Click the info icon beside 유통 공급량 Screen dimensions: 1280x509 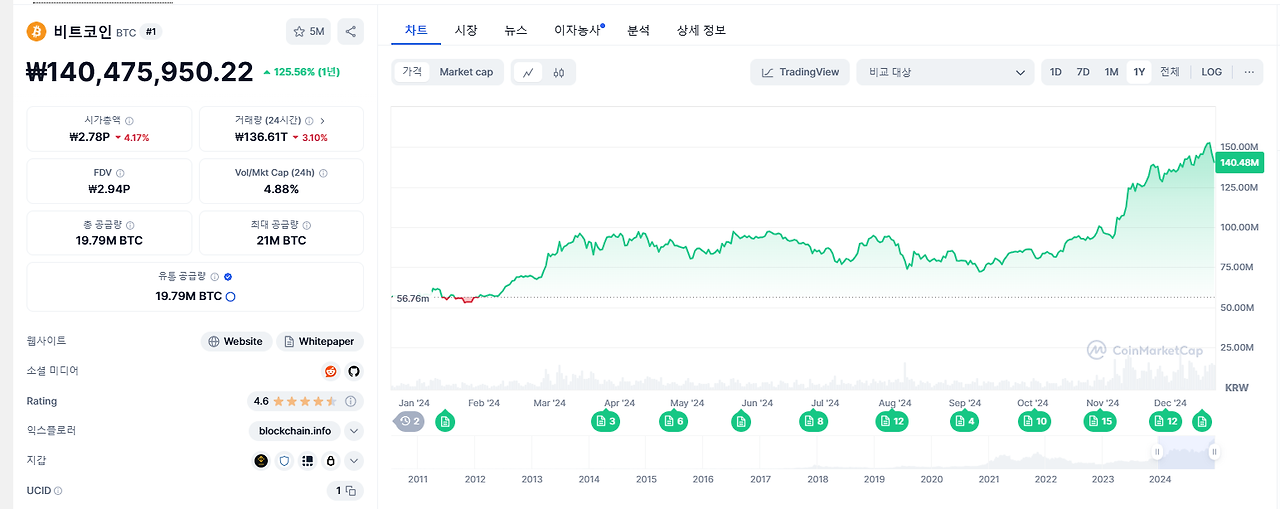pos(215,276)
